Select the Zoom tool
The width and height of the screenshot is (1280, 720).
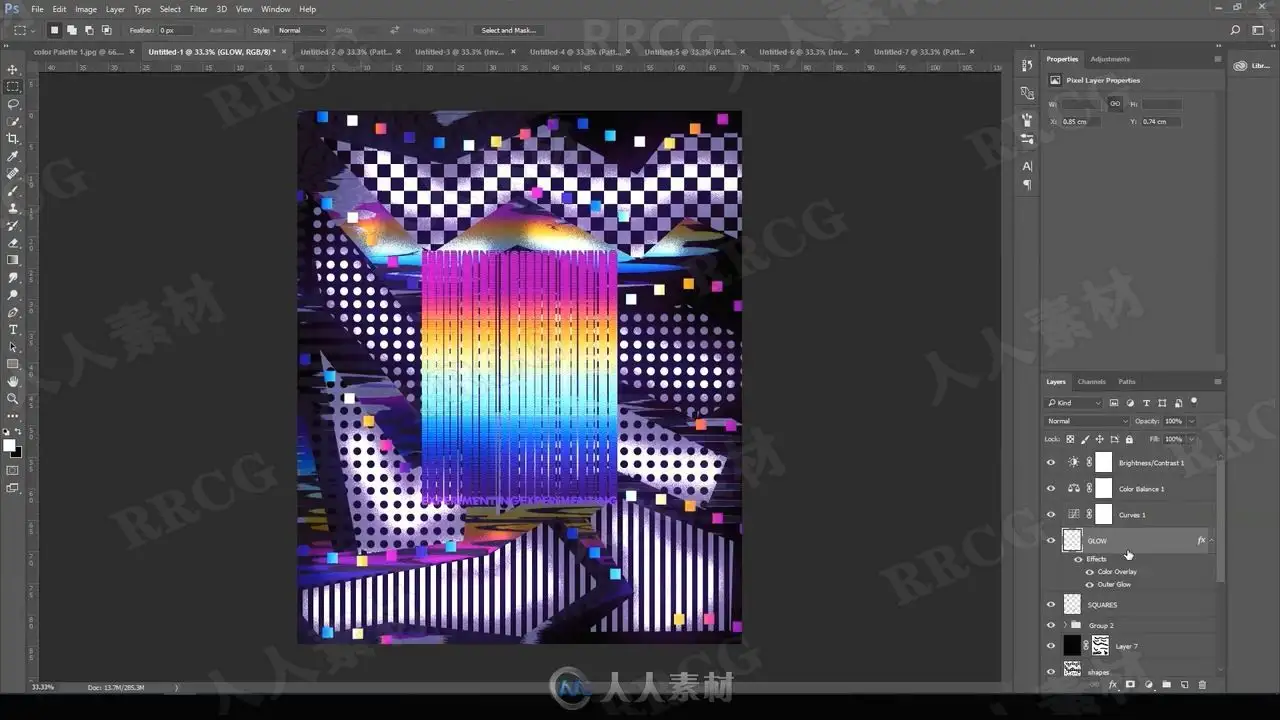pyautogui.click(x=13, y=398)
